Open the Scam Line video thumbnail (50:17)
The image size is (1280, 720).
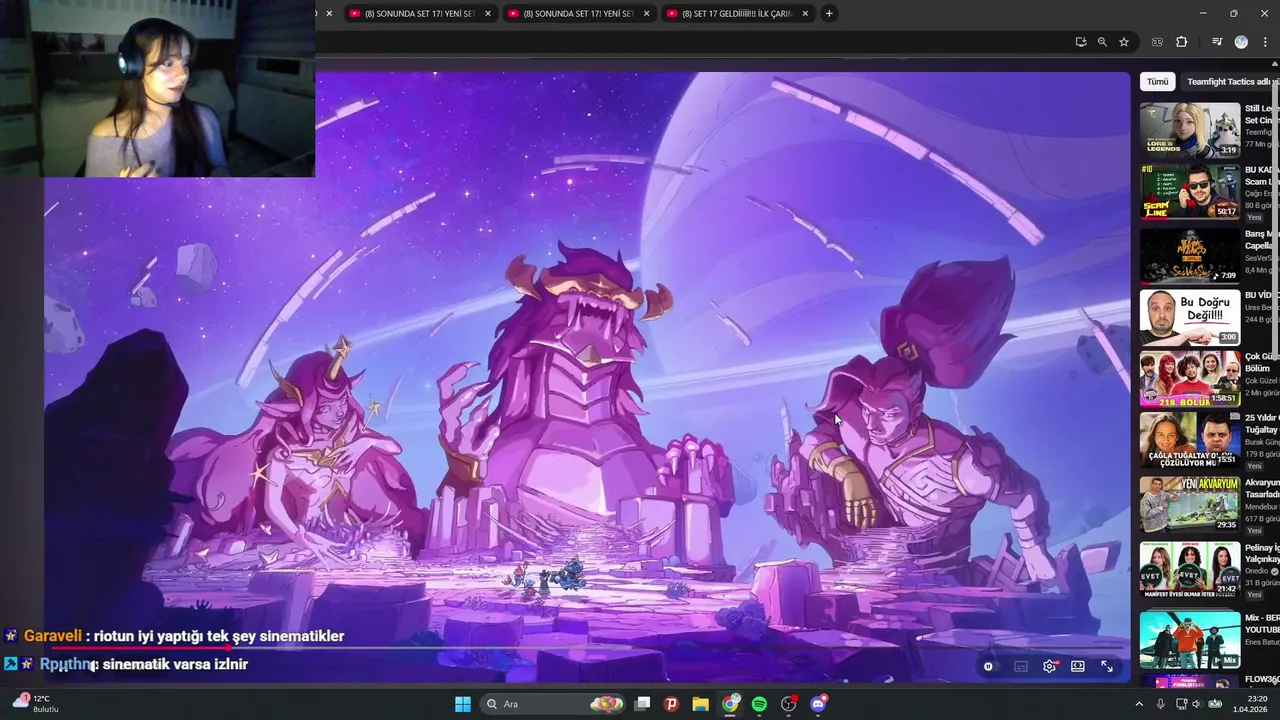click(1190, 191)
